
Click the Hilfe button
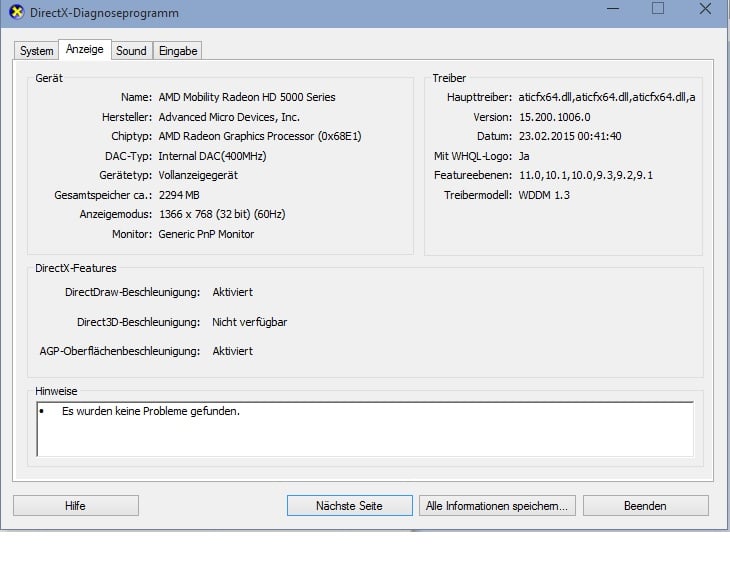click(76, 506)
